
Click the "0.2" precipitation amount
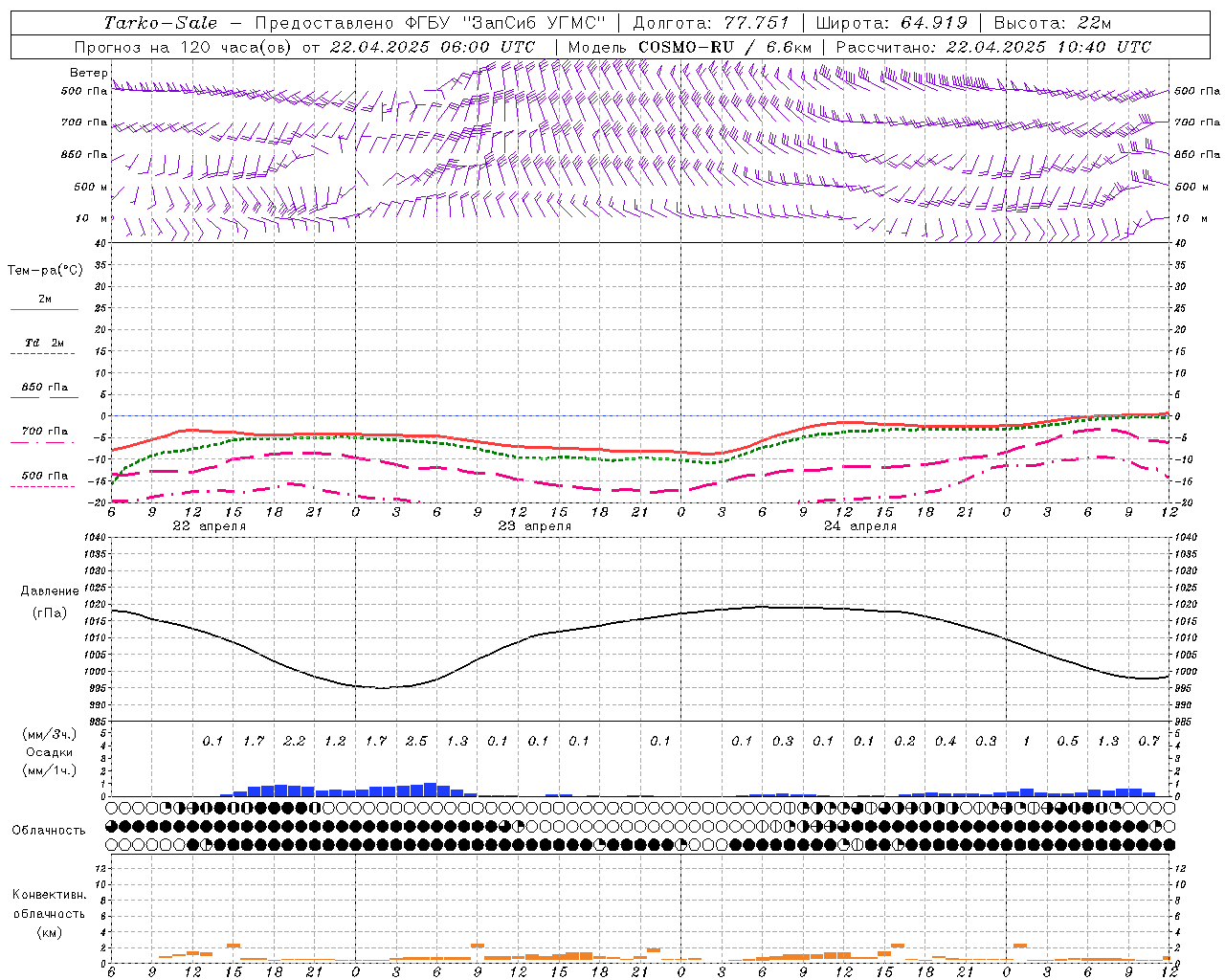tap(904, 741)
